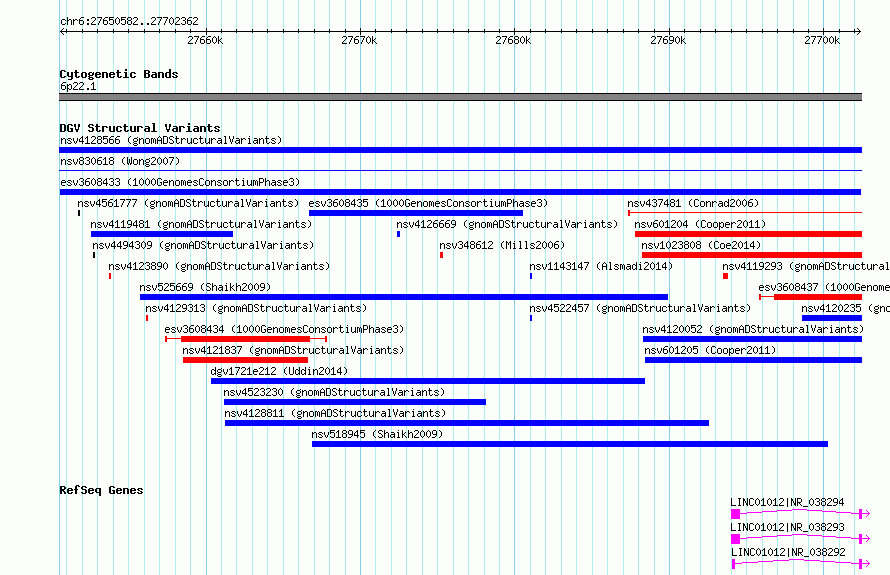Viewport: 890px width, 575px height.
Task: Click the nsv348612 small red marker
Action: (441, 255)
